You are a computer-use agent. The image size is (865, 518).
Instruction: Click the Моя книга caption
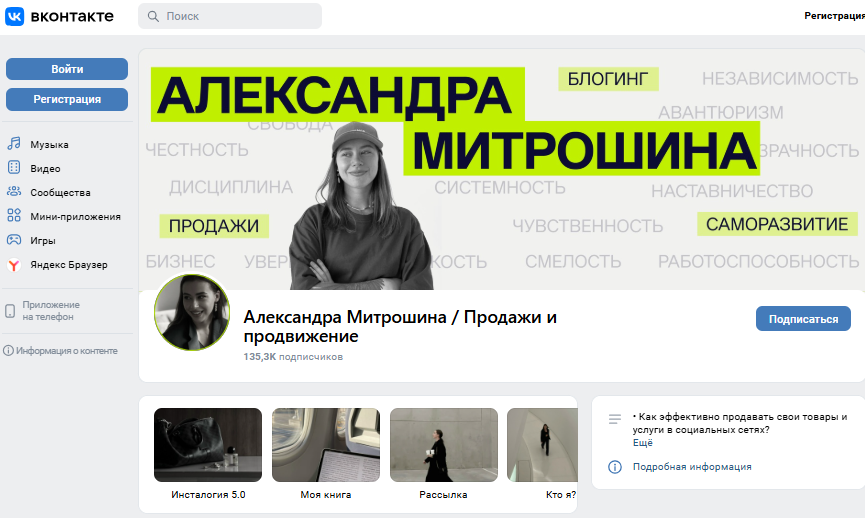[325, 495]
